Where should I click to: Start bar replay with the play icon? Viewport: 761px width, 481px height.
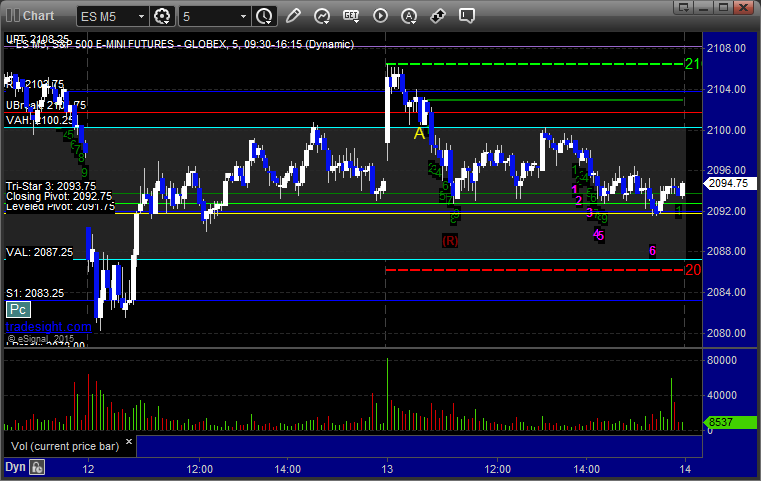380,16
